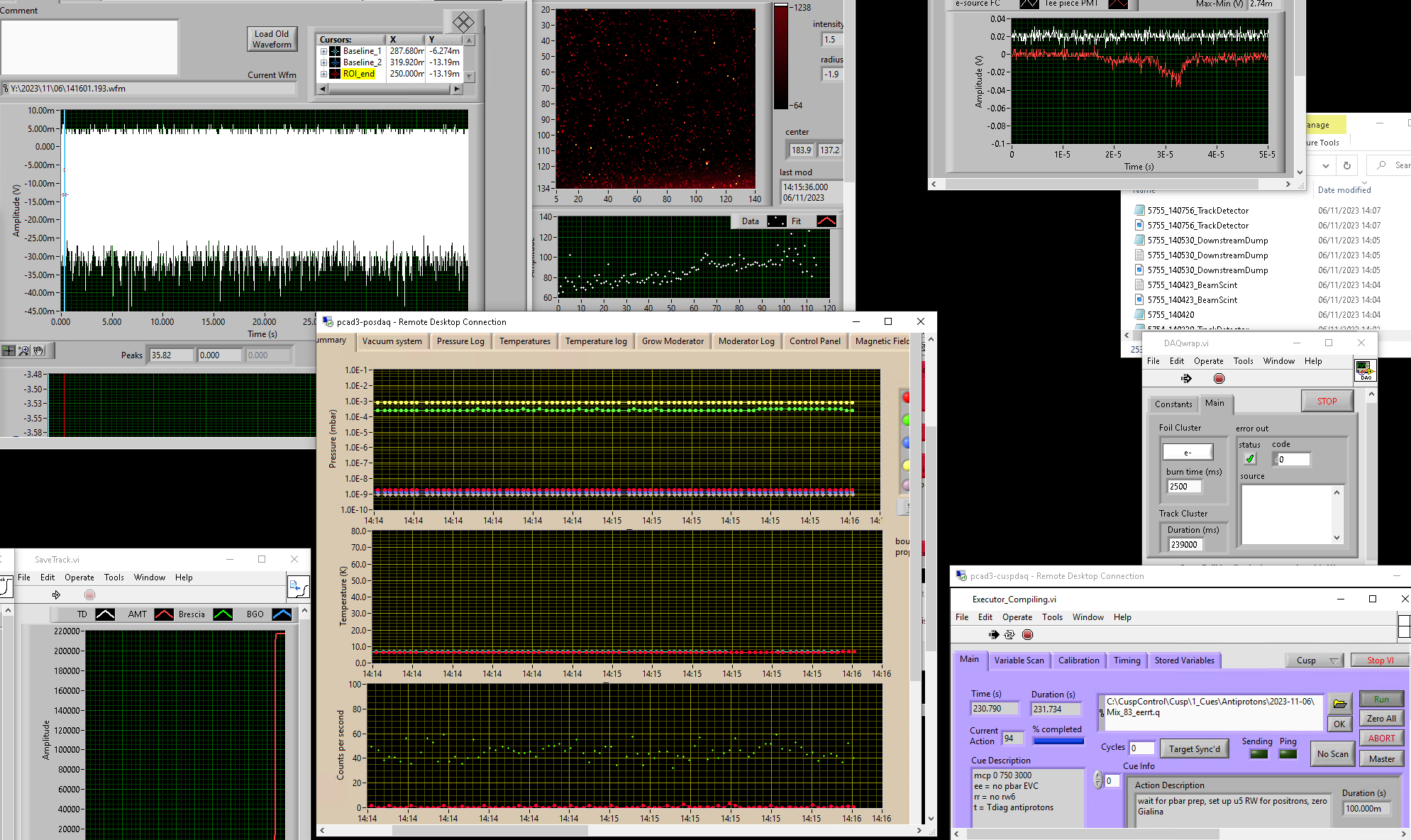Expand the Baseline_1 cursor entry

click(323, 51)
